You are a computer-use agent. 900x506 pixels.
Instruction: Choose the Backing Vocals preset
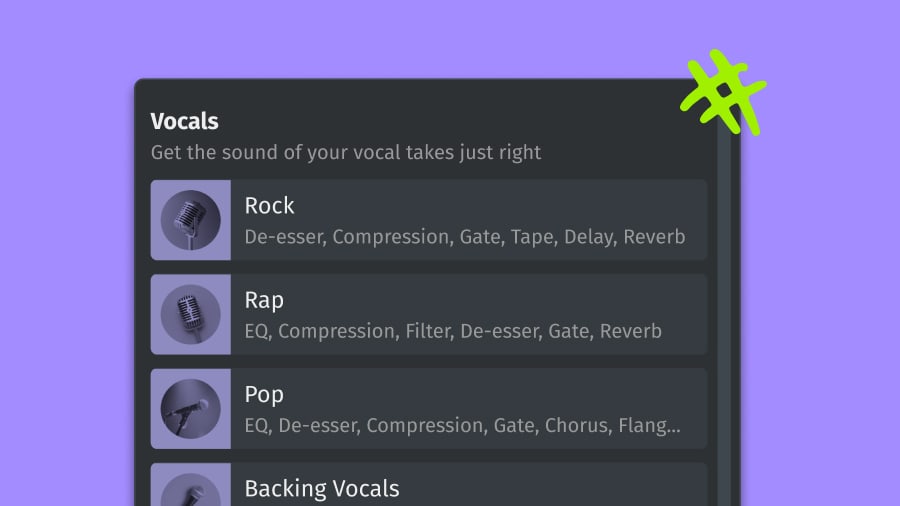pos(321,489)
